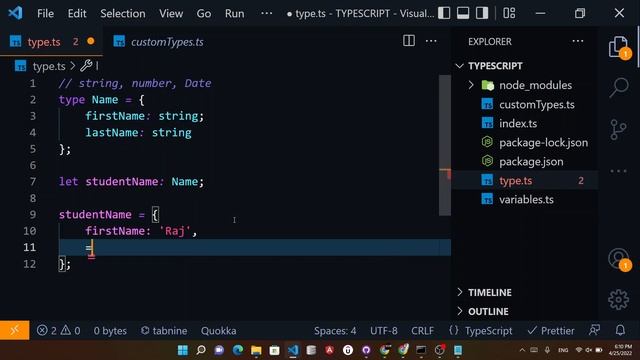
Task: Click the tabnine status bar item
Action: (164, 331)
